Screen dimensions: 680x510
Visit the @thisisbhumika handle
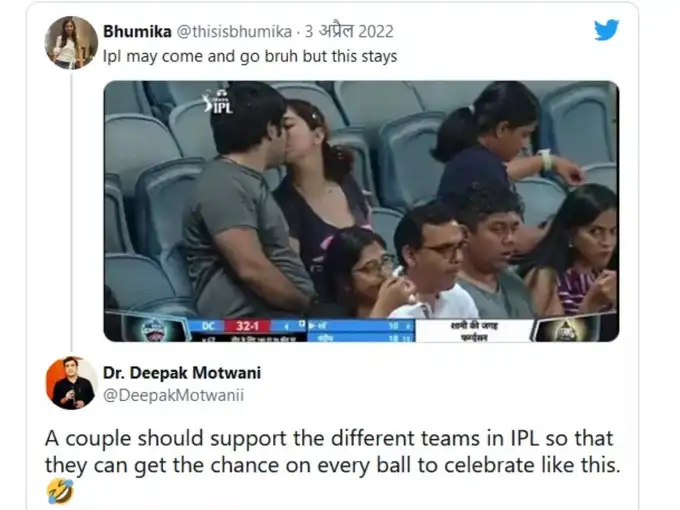234,32
